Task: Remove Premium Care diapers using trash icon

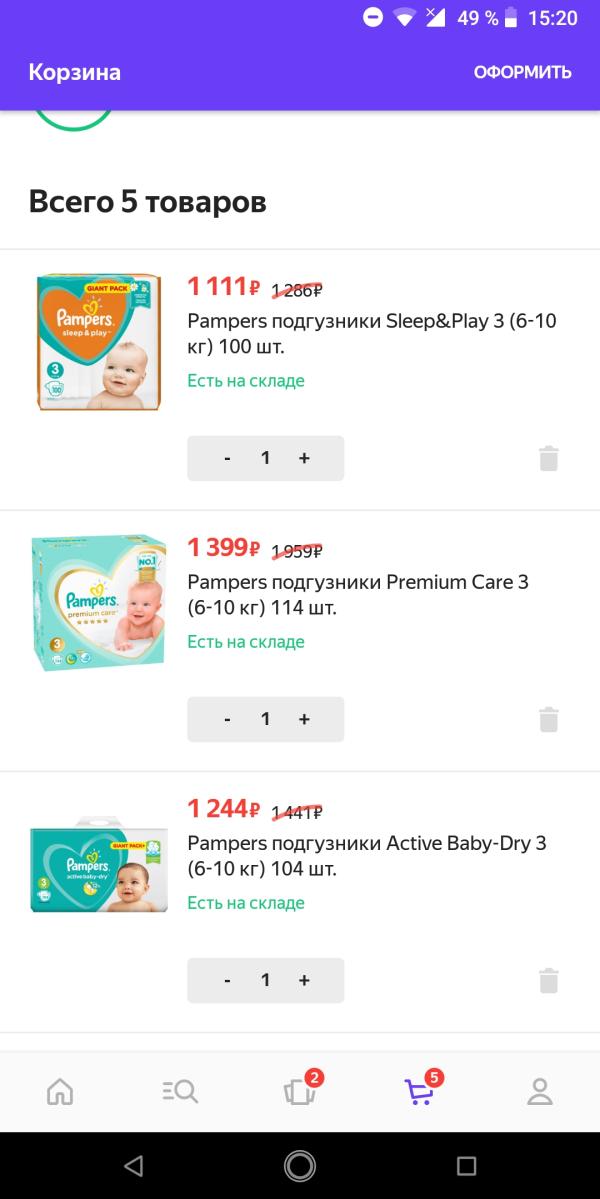Action: tap(549, 720)
